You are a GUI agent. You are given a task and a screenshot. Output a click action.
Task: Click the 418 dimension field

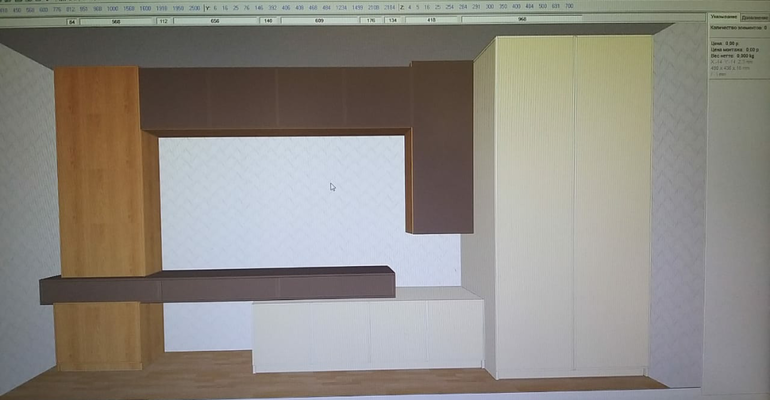[x=432, y=19]
